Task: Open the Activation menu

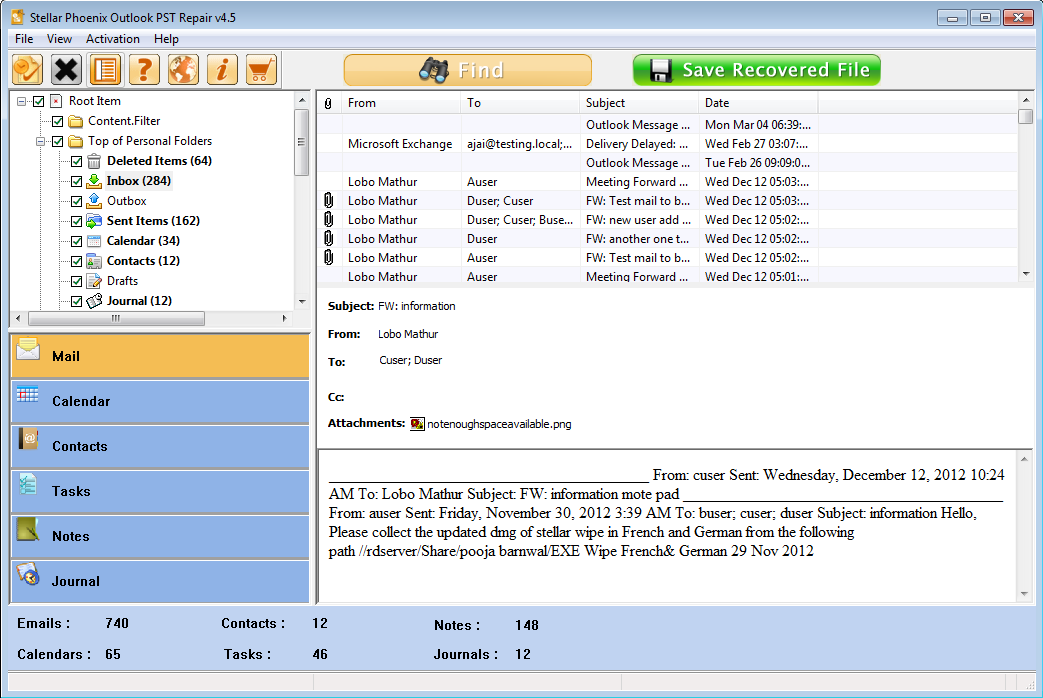Action: click(x=113, y=38)
